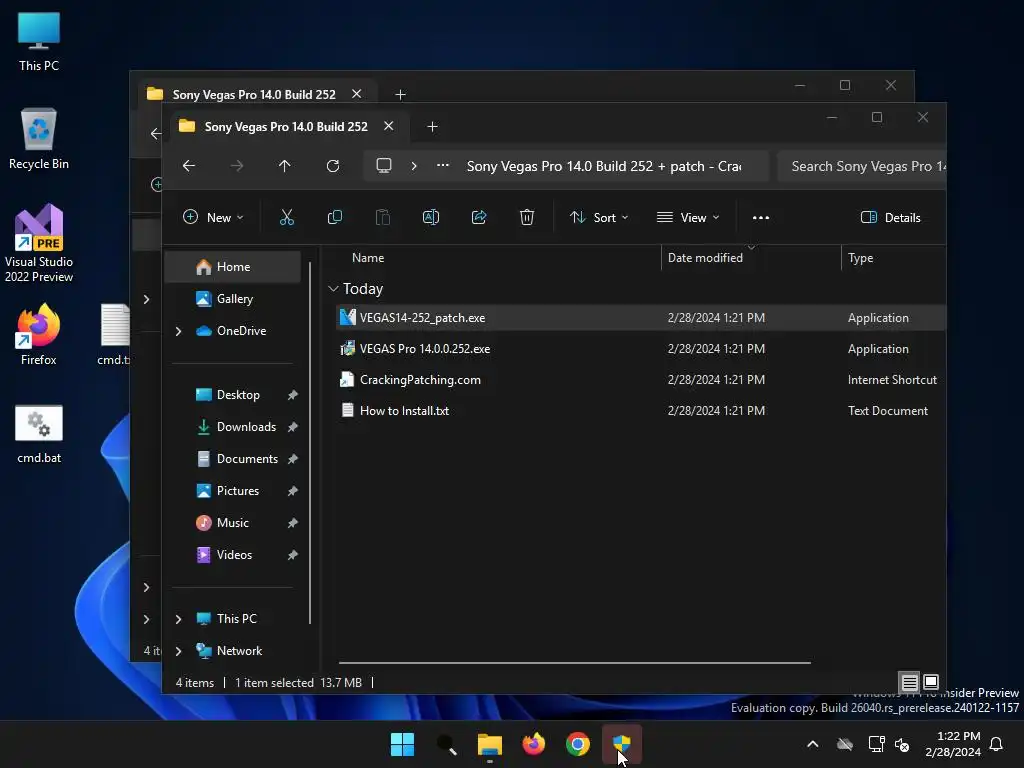Viewport: 1024px width, 768px height.
Task: Click the Paste clipboard icon
Action: coord(383,217)
